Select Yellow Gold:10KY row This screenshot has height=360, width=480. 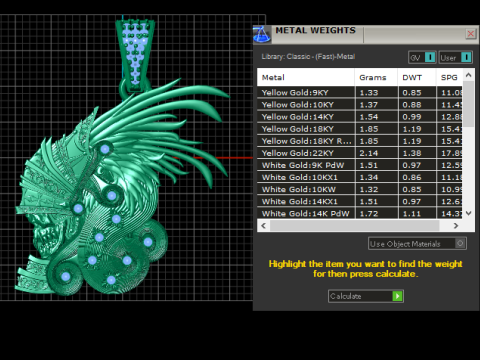[x=360, y=104]
